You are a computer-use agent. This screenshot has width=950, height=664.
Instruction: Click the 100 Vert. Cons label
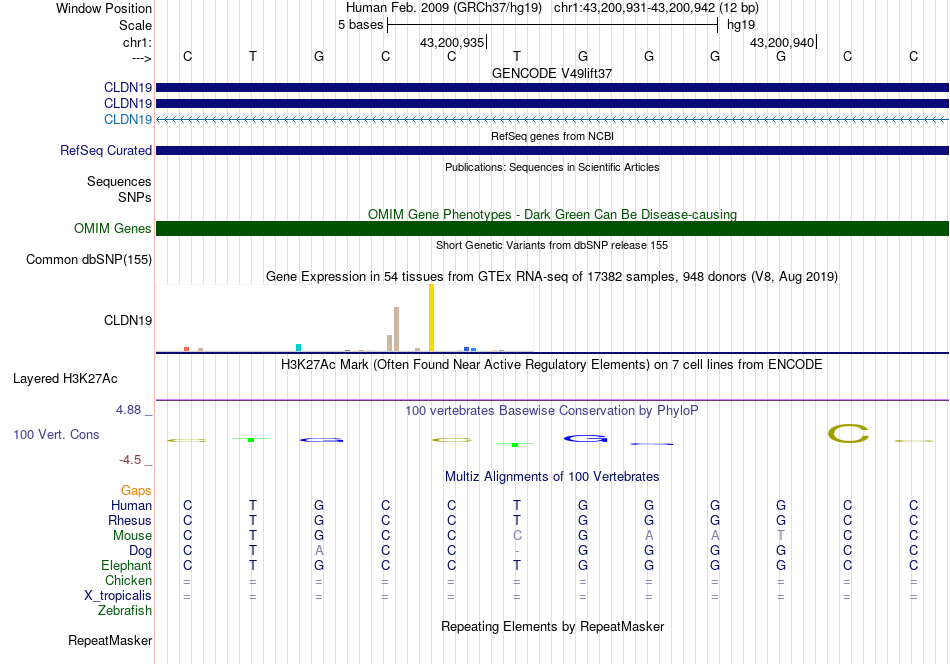click(56, 434)
